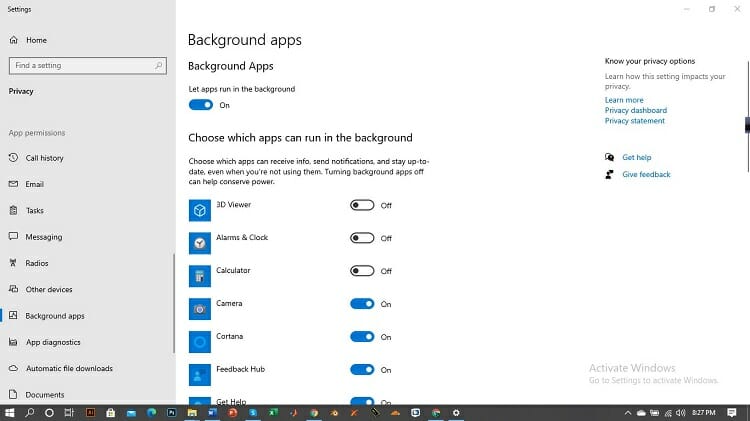Disable Cortana background toggle
Viewport: 750px width, 421px height.
[x=362, y=337]
